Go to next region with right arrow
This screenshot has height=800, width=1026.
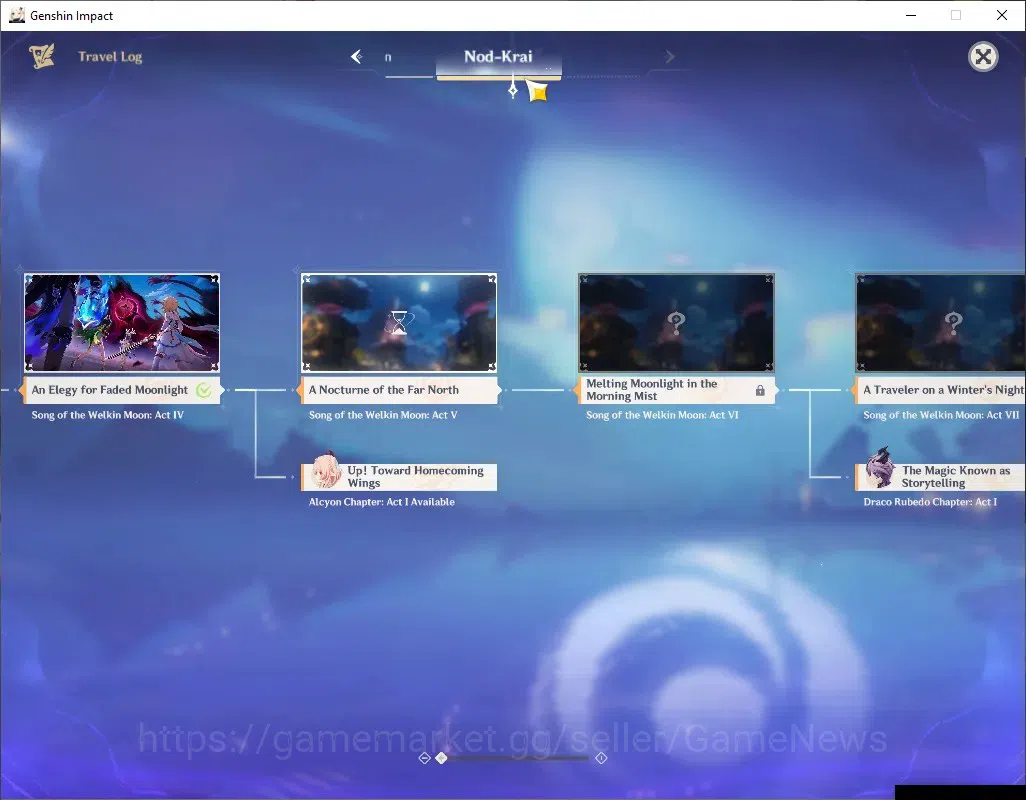(669, 57)
